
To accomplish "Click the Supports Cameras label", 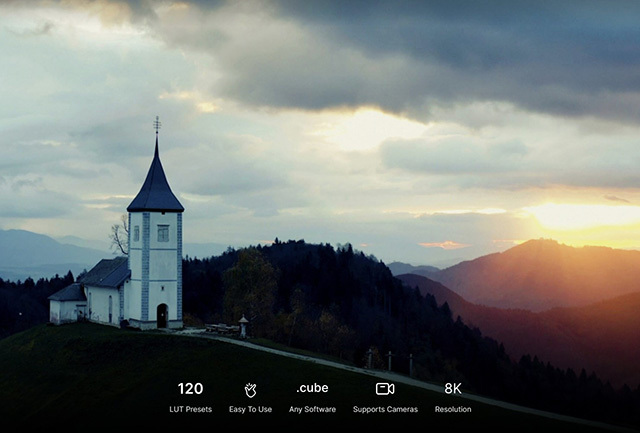I will [385, 409].
